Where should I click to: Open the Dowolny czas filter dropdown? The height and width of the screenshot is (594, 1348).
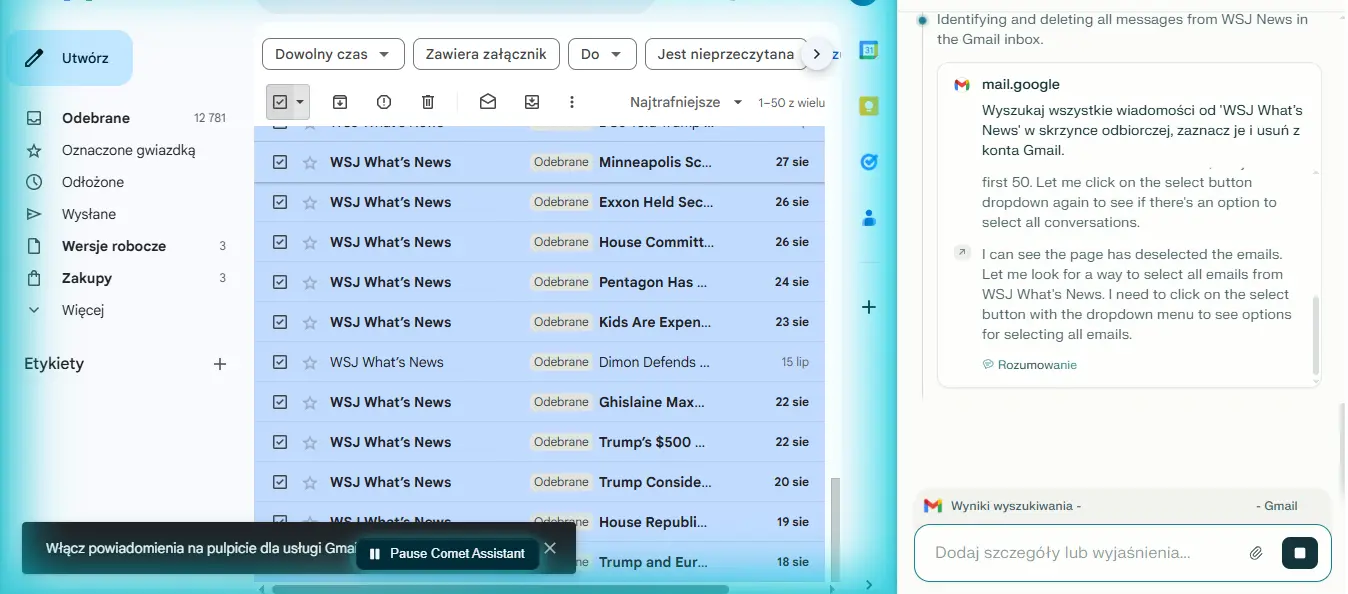[333, 54]
